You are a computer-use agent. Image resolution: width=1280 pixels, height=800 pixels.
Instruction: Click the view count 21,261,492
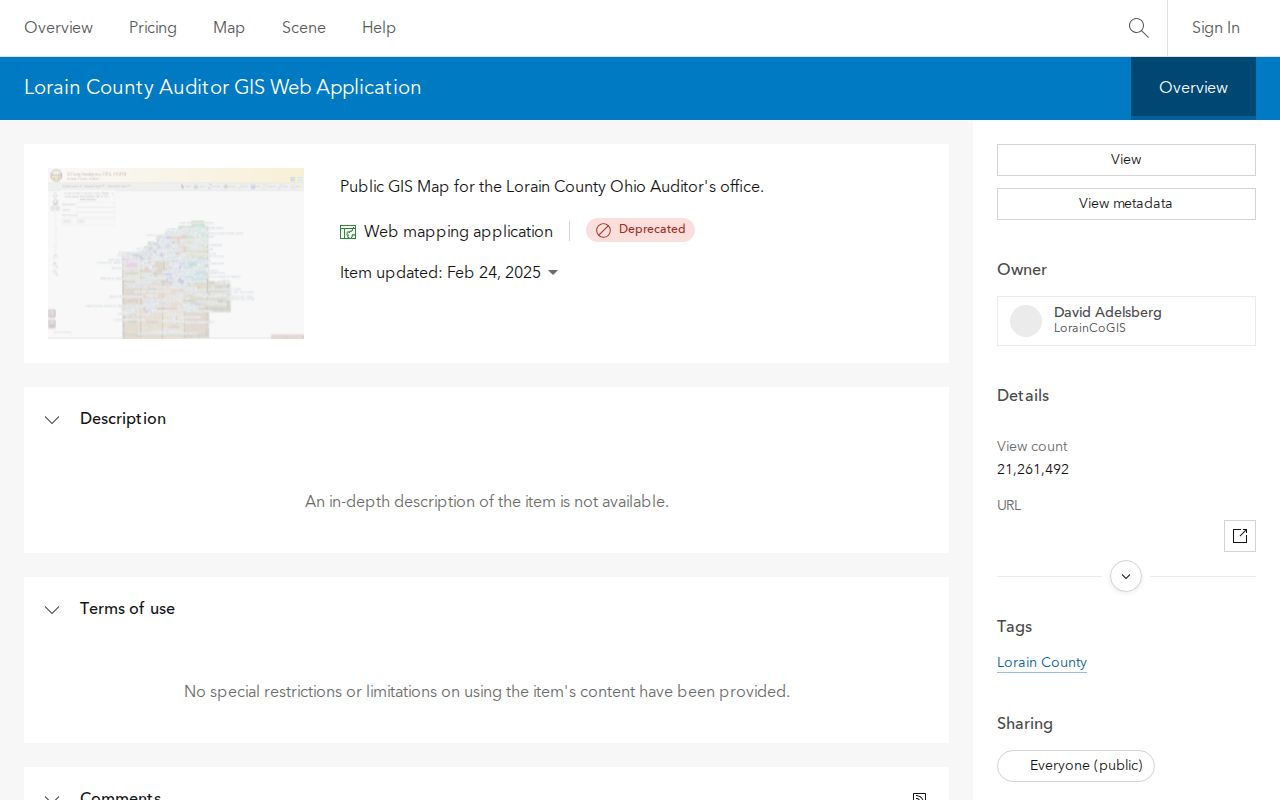(x=1033, y=469)
